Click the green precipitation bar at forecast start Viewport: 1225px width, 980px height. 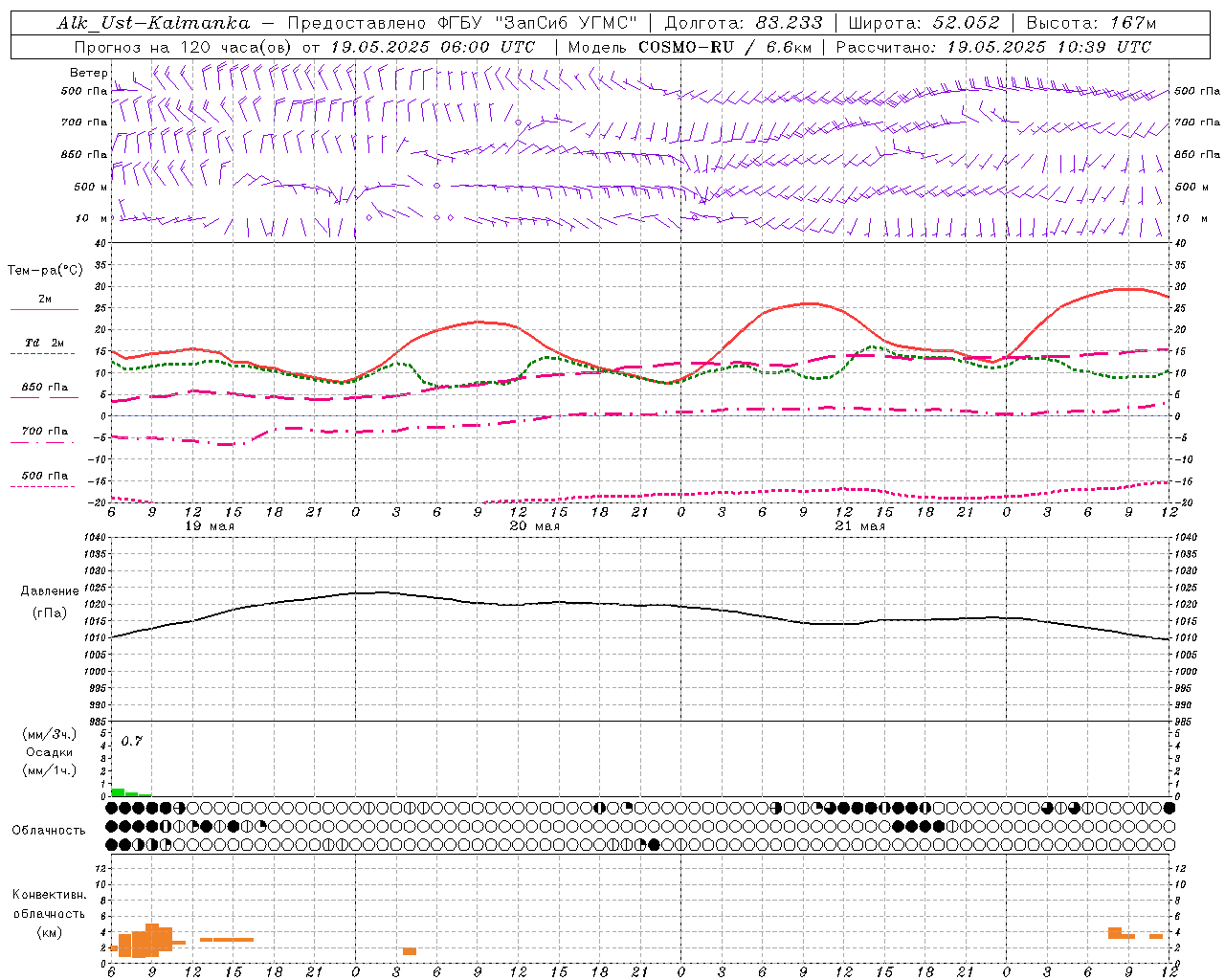[x=118, y=792]
